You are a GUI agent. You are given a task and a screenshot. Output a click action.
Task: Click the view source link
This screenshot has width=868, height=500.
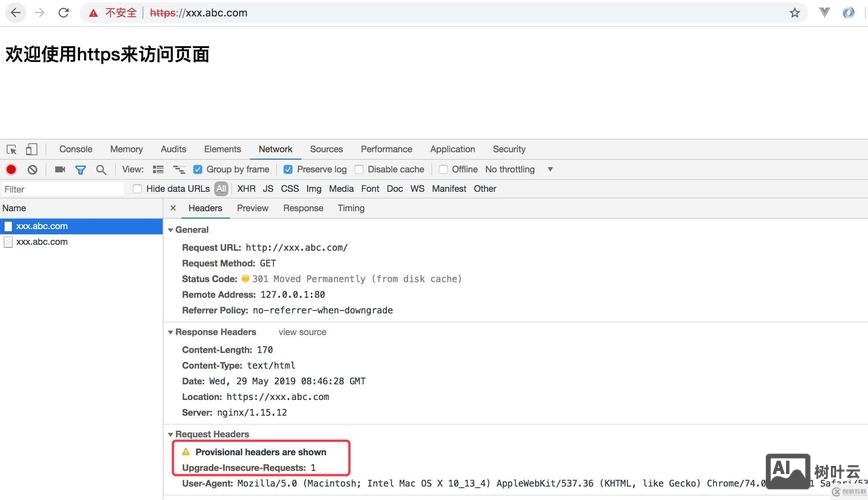(x=302, y=332)
